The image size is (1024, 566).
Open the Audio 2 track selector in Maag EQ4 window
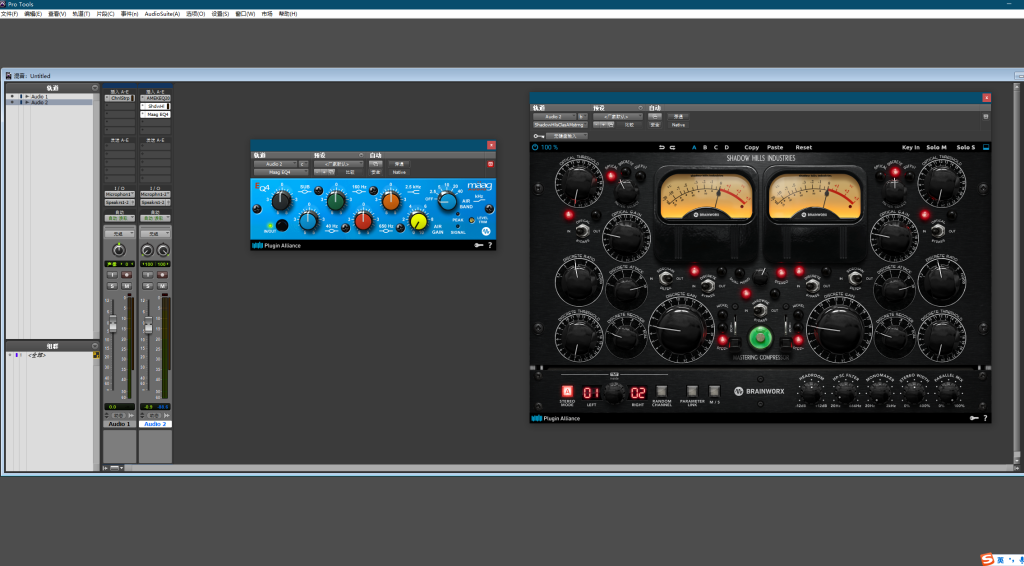point(276,164)
